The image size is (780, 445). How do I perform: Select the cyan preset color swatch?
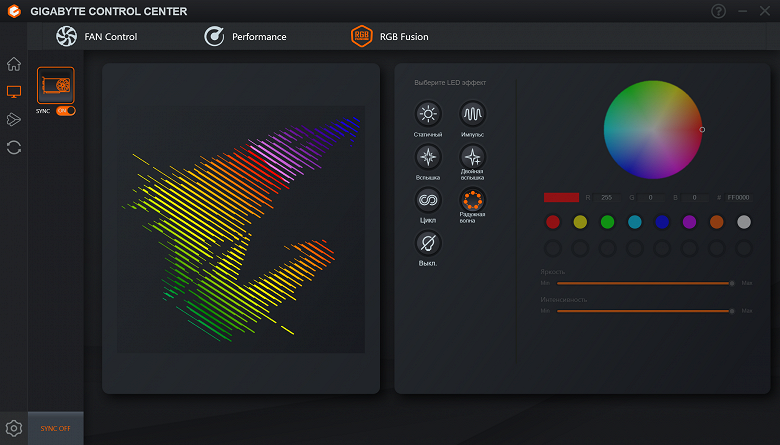click(x=635, y=222)
